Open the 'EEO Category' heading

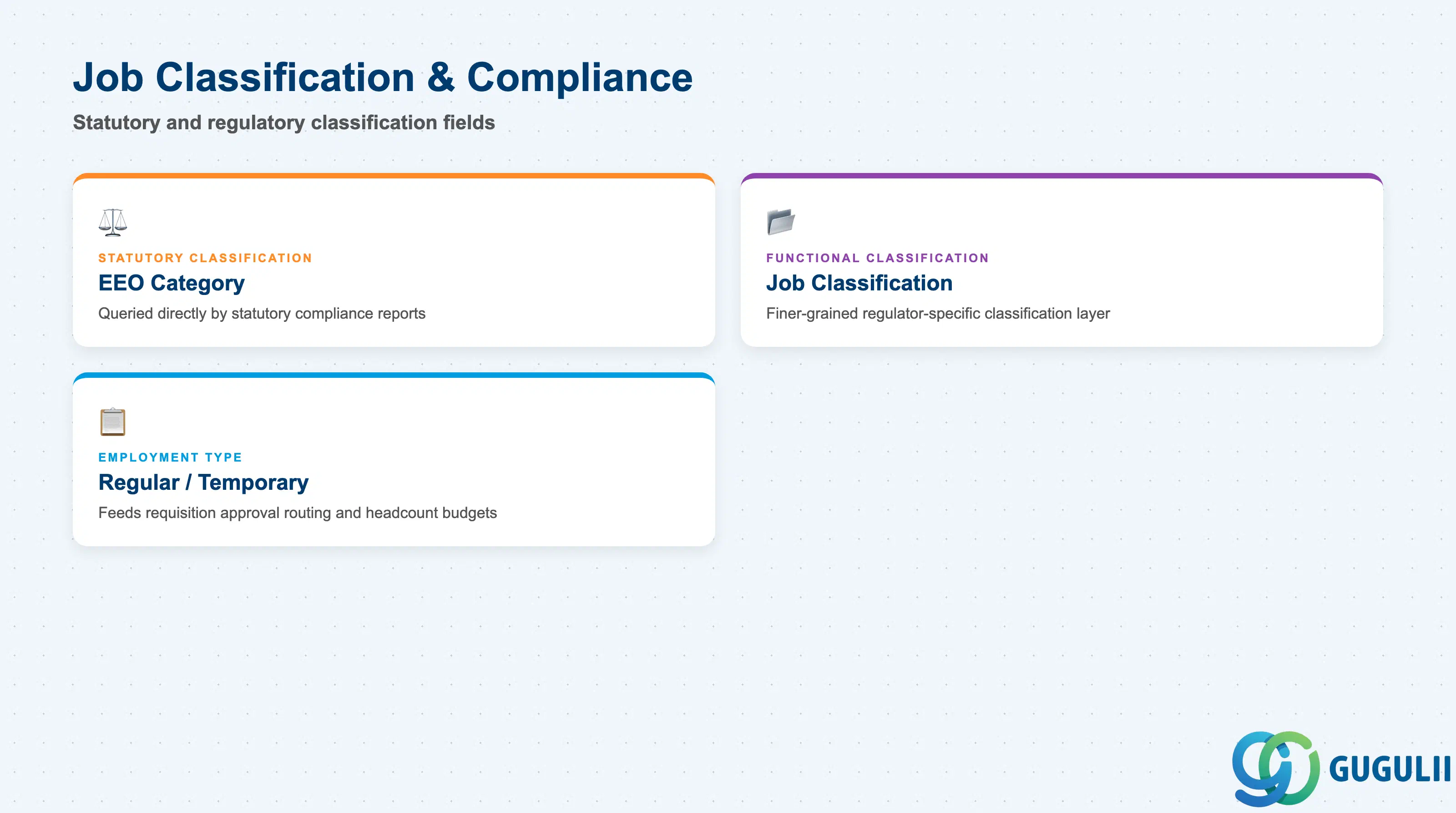[x=171, y=283]
